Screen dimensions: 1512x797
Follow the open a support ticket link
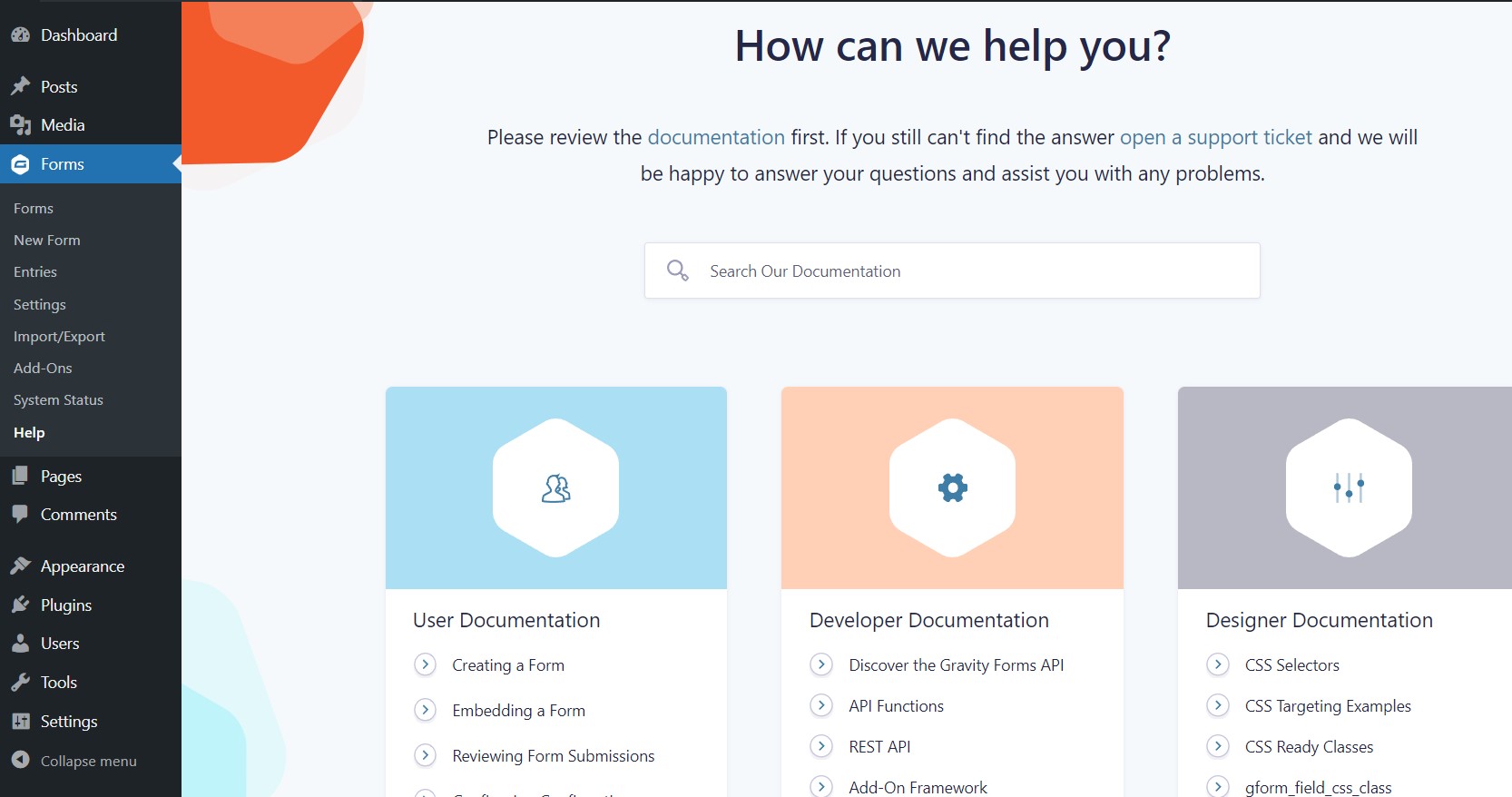1215,138
